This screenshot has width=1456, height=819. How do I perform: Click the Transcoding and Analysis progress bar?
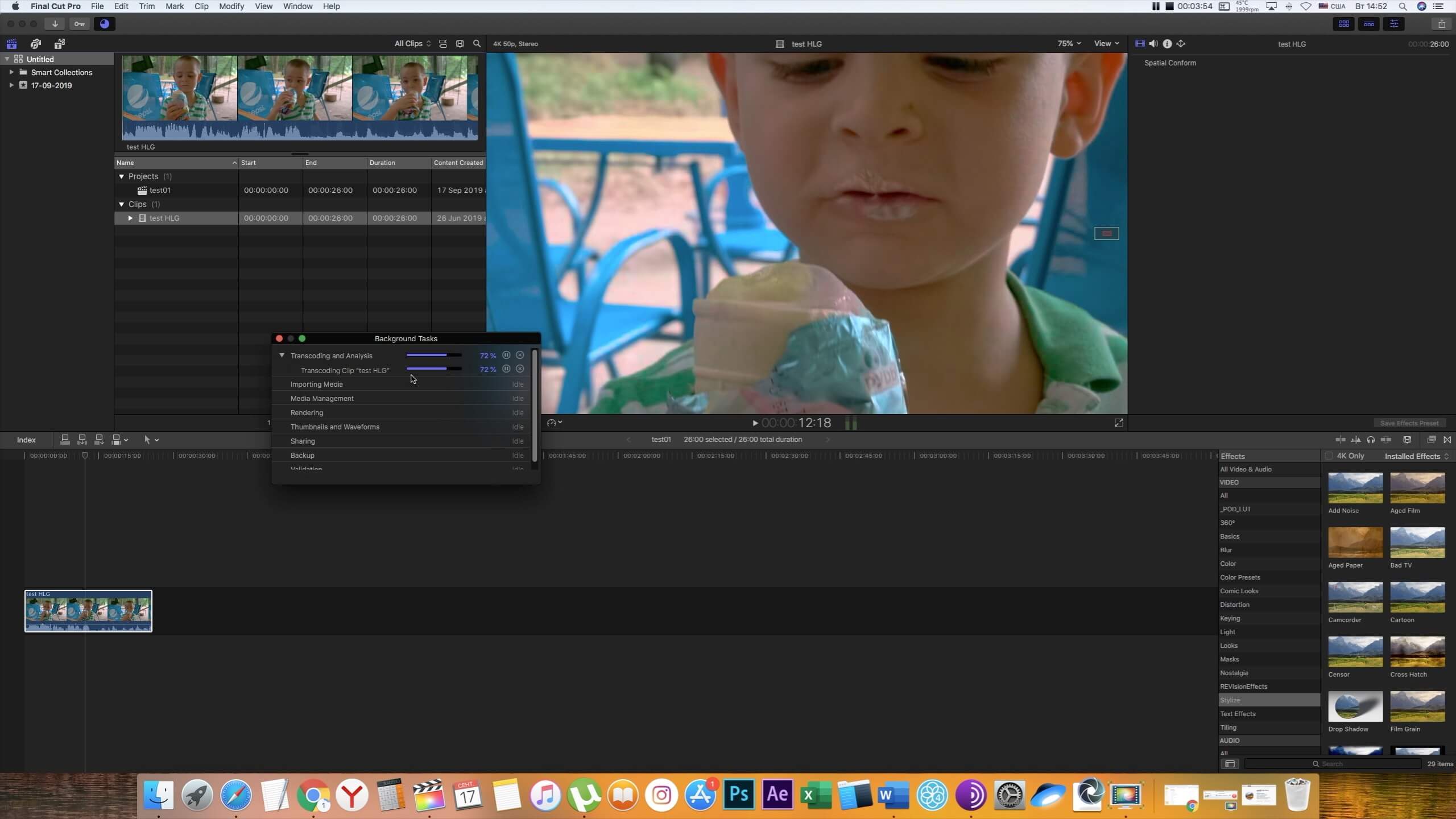[x=434, y=355]
